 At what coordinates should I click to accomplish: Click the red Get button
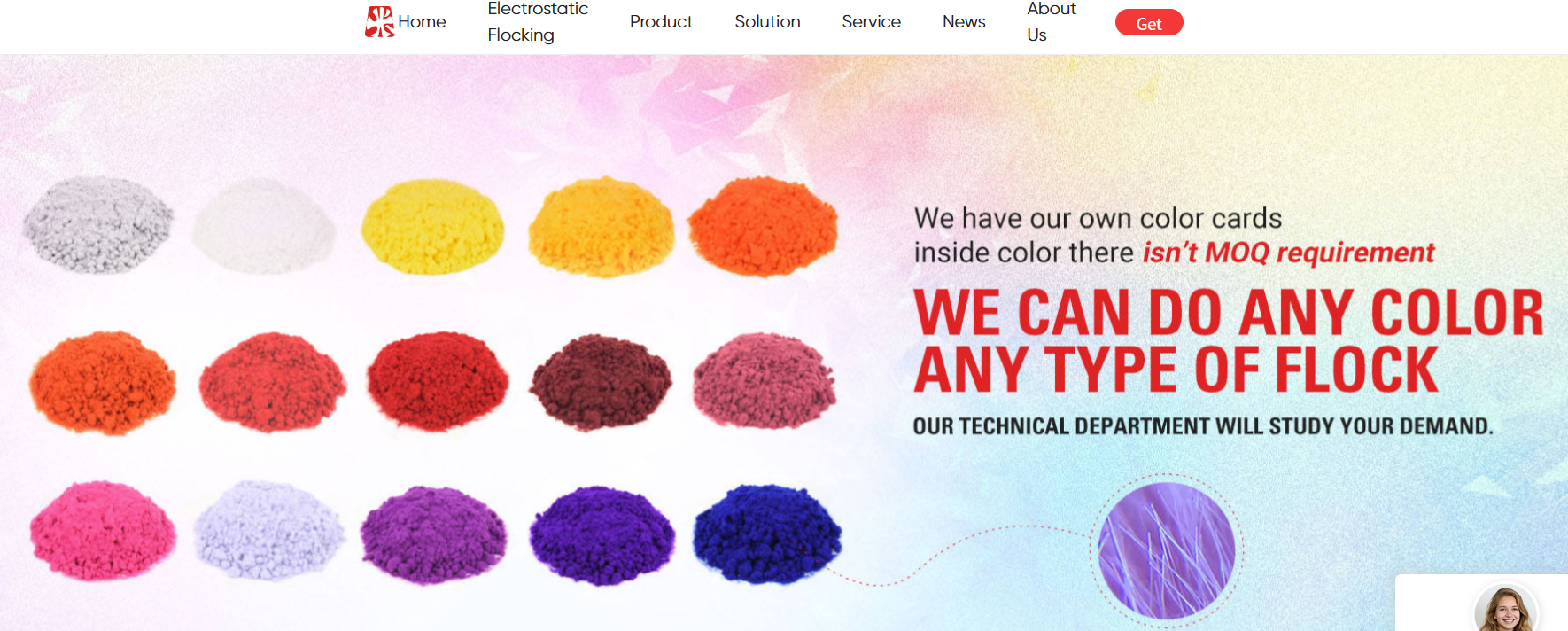point(1149,23)
